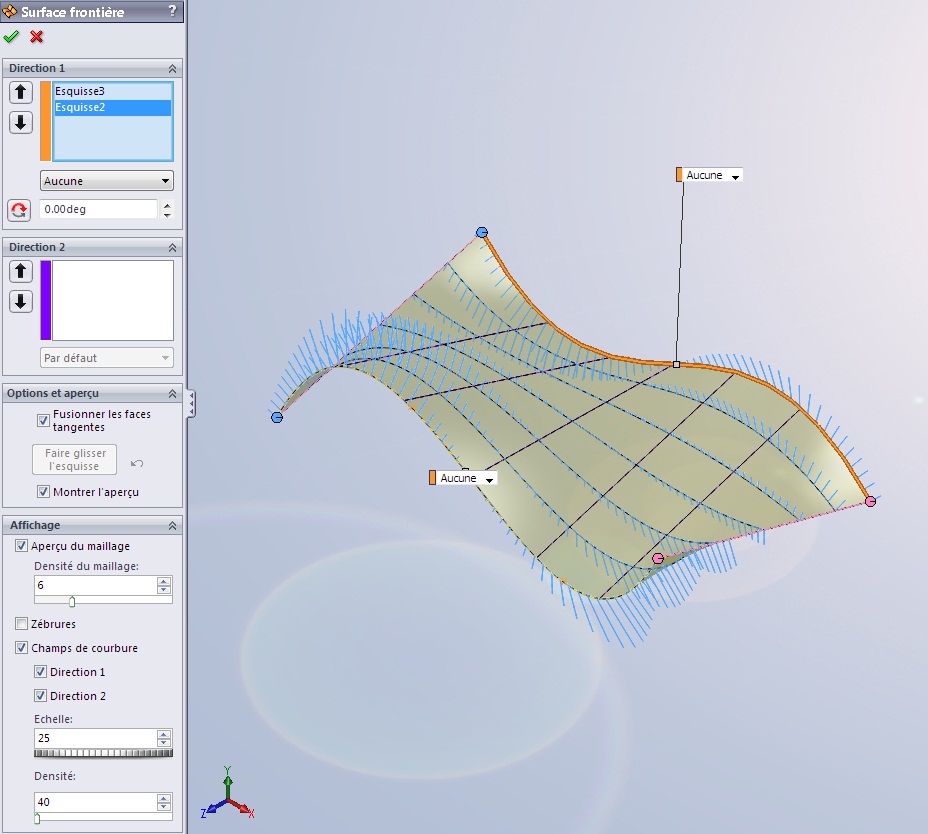
Task: Collapse the Direction 1 section
Action: (172, 68)
